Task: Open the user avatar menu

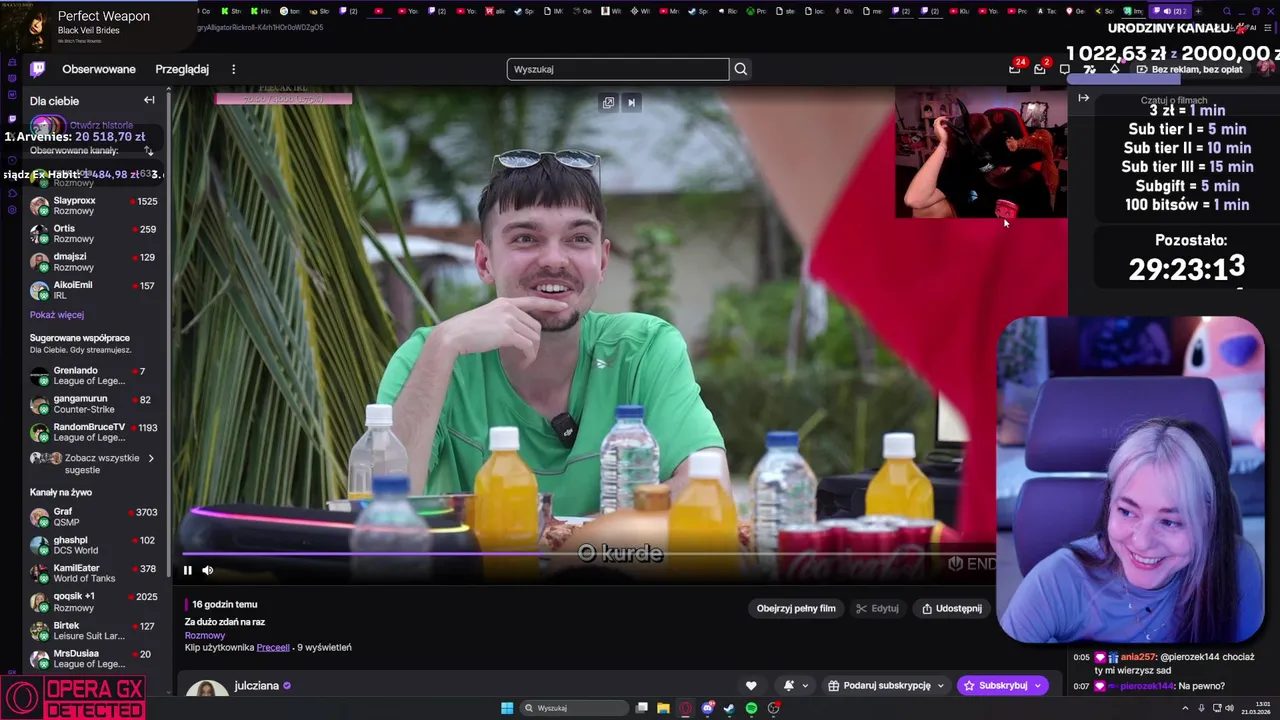Action: (x=1266, y=68)
